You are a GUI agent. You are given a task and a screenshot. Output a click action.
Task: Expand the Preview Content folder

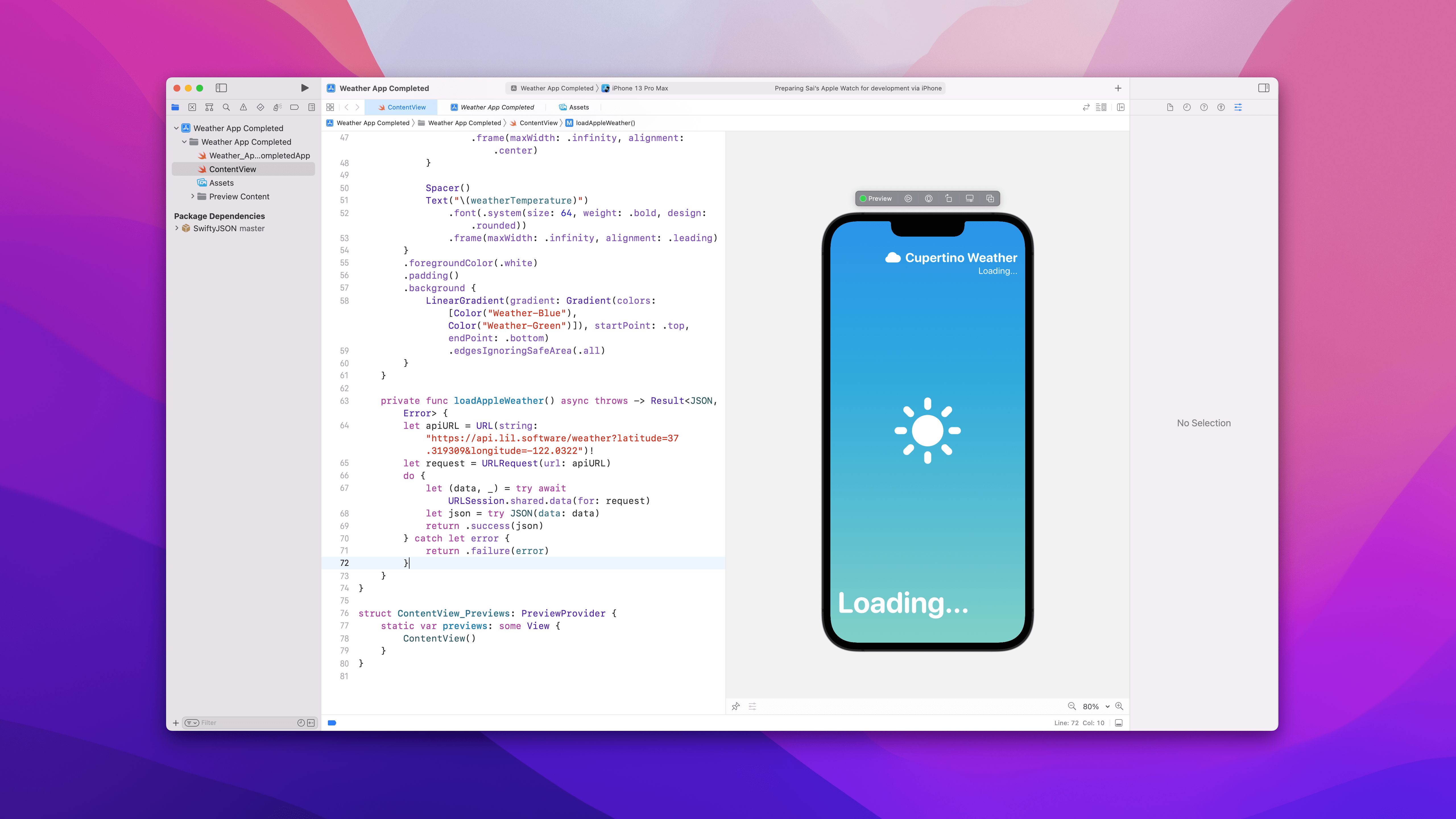pos(193,196)
